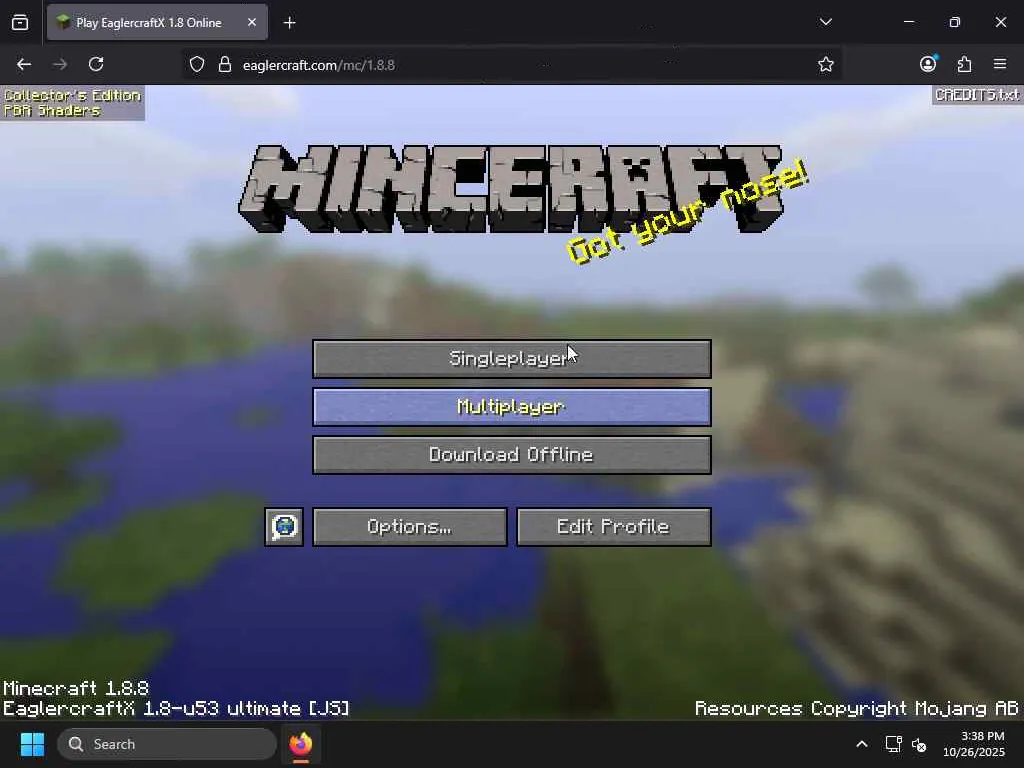Click the language globe icon button

(x=284, y=526)
